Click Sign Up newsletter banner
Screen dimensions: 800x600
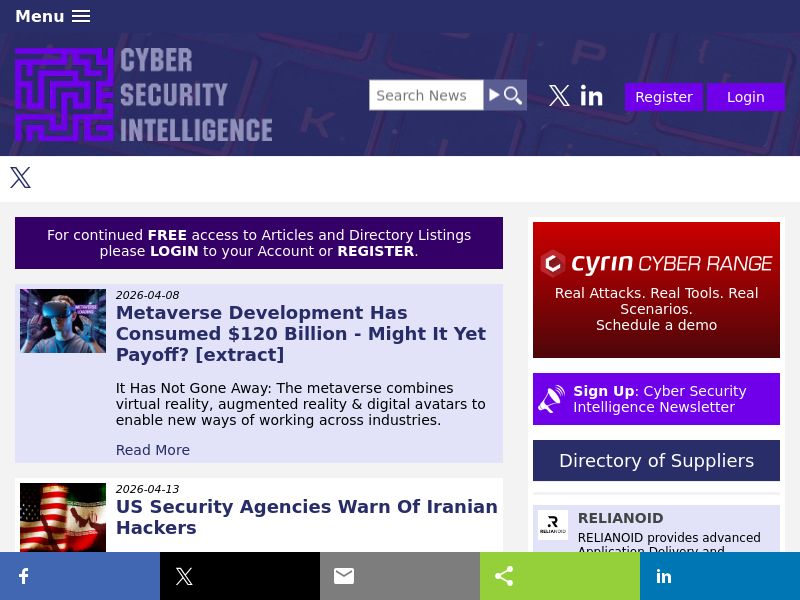tap(656, 399)
